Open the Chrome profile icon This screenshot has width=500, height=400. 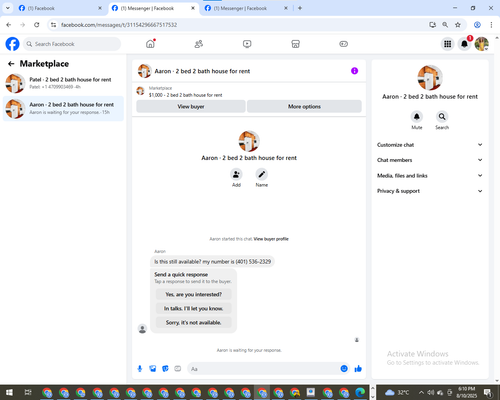477,25
